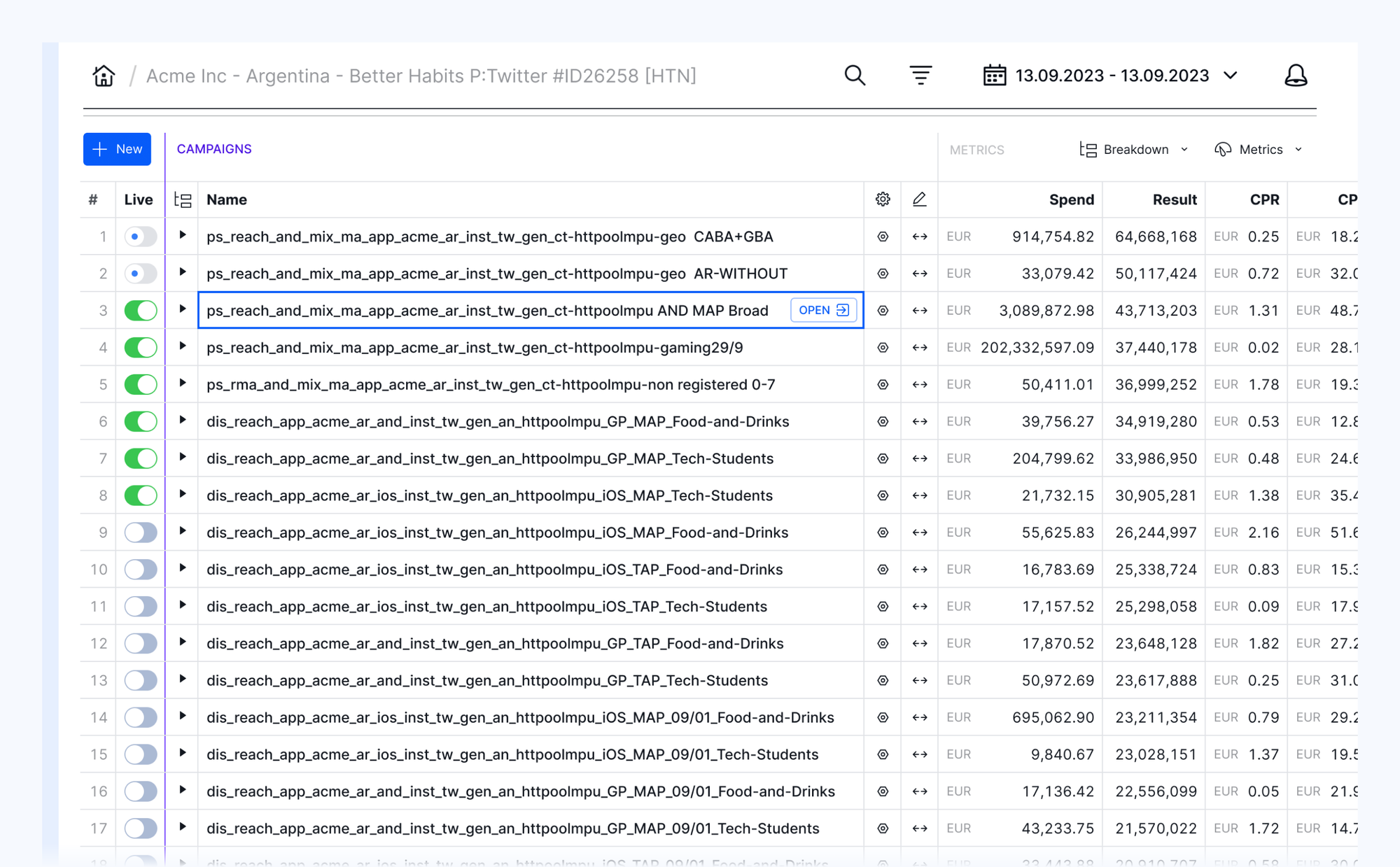The height and width of the screenshot is (867, 1400).
Task: Open the date range dropdown
Action: (1111, 76)
